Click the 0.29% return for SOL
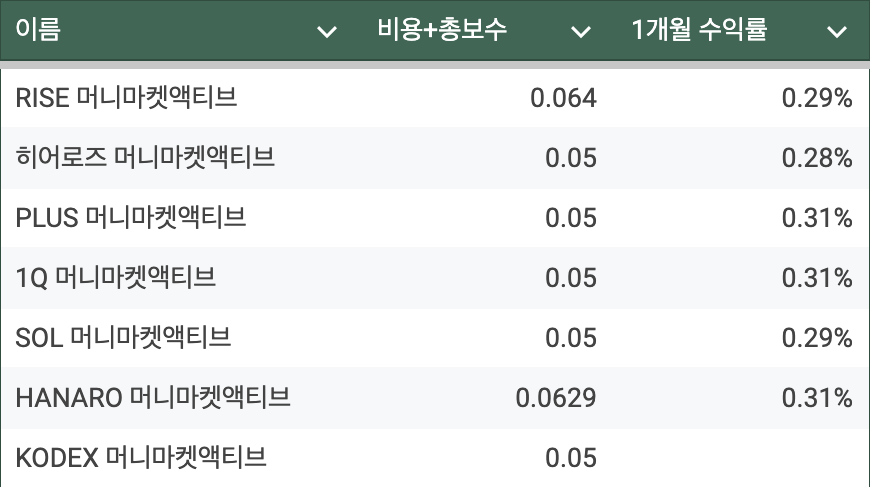This screenshot has width=870, height=487. (x=817, y=338)
